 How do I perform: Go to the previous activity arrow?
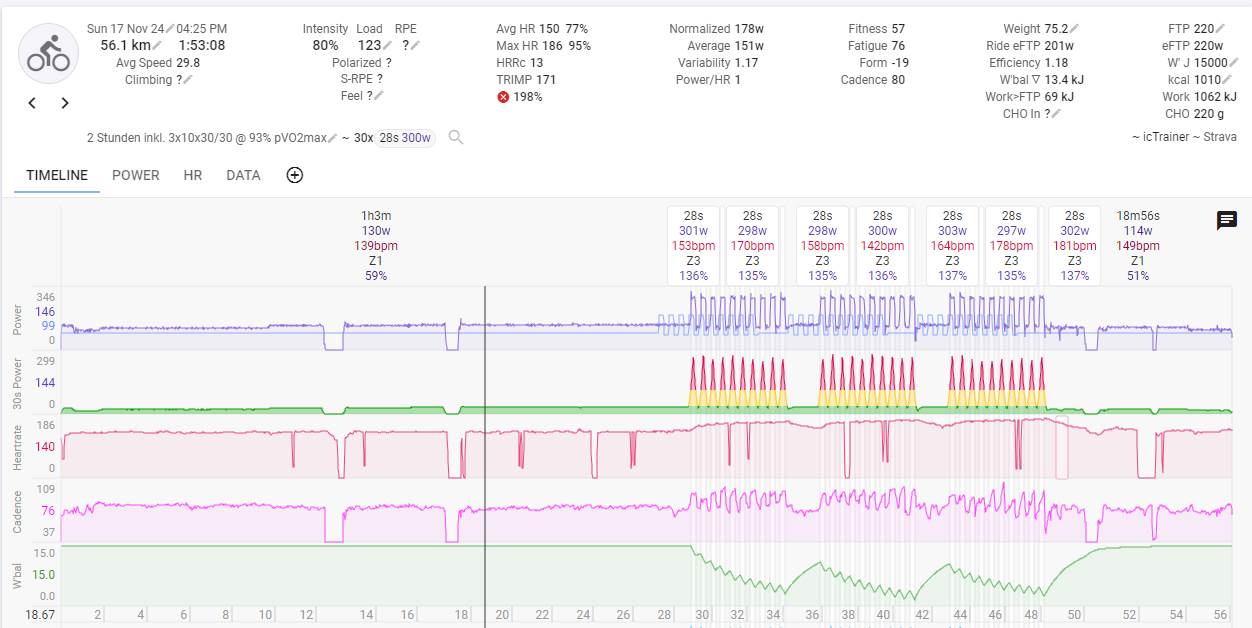tap(32, 103)
